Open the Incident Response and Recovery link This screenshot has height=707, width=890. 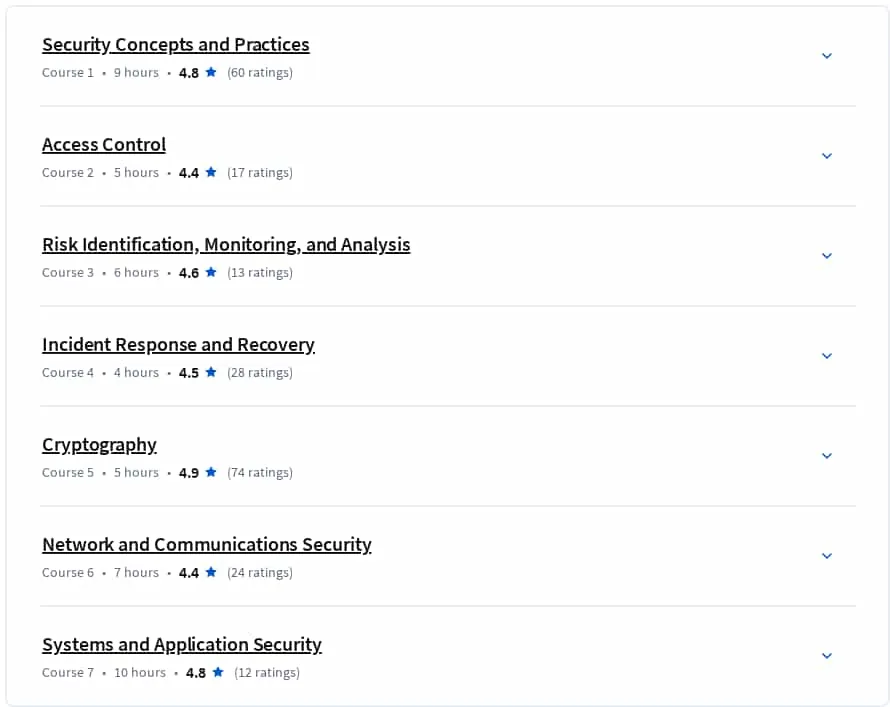click(178, 344)
